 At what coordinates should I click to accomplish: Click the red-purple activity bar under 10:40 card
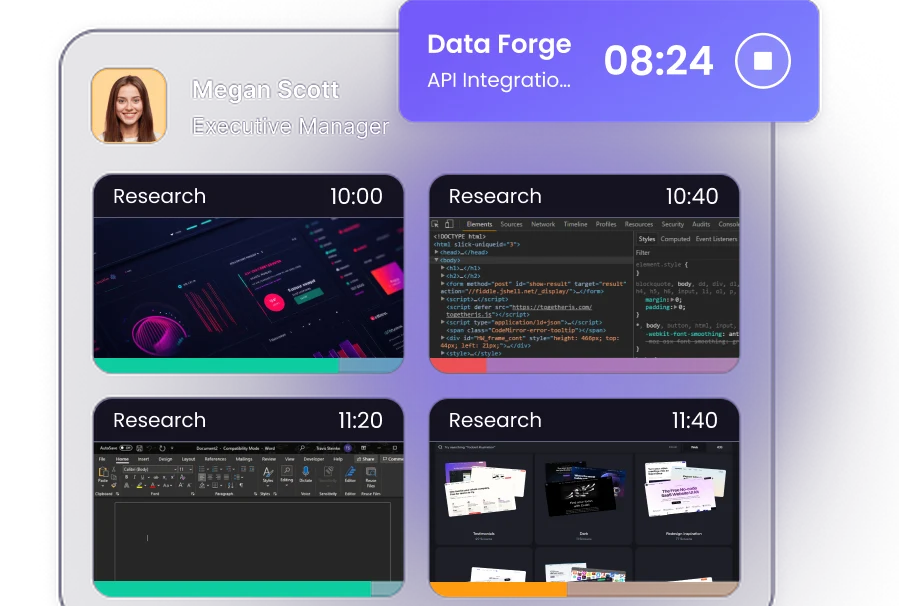tap(584, 365)
